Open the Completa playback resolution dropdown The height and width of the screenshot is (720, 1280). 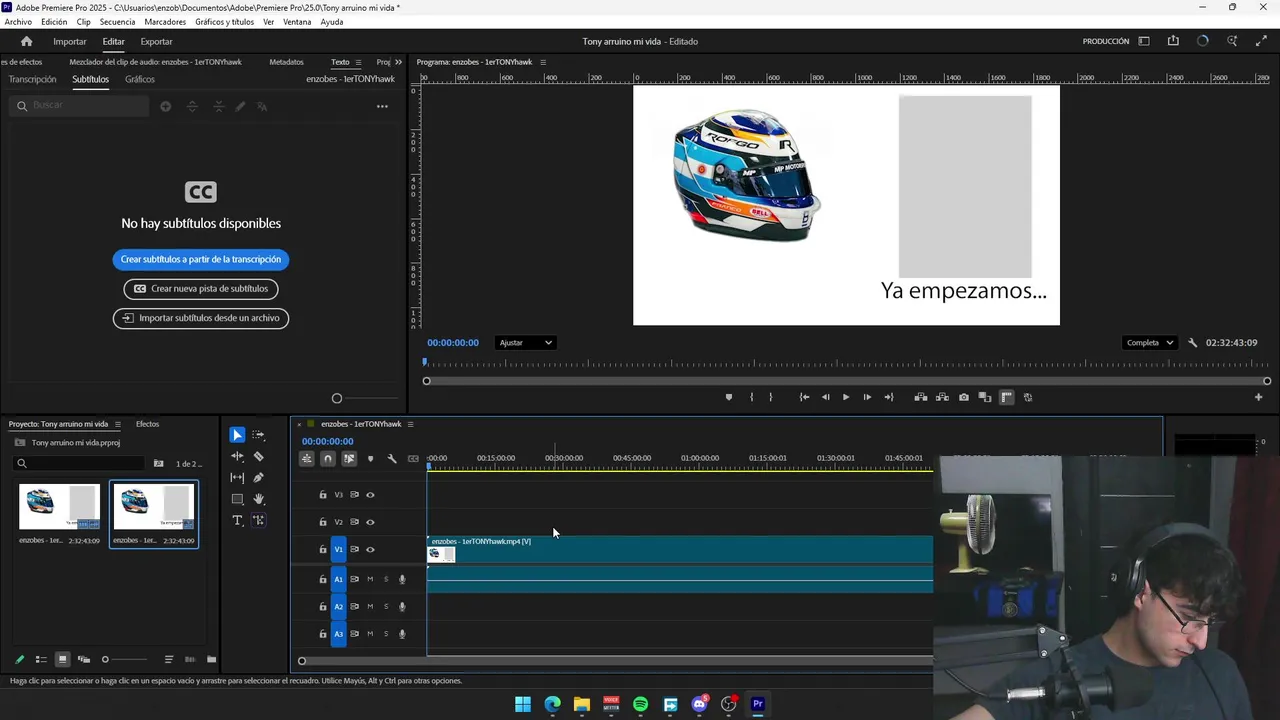(1150, 343)
